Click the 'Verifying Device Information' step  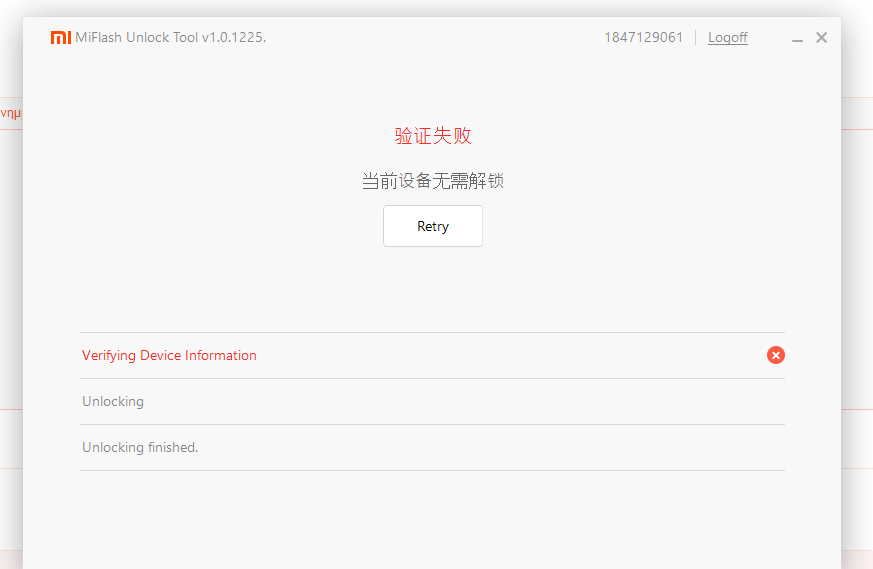click(433, 356)
